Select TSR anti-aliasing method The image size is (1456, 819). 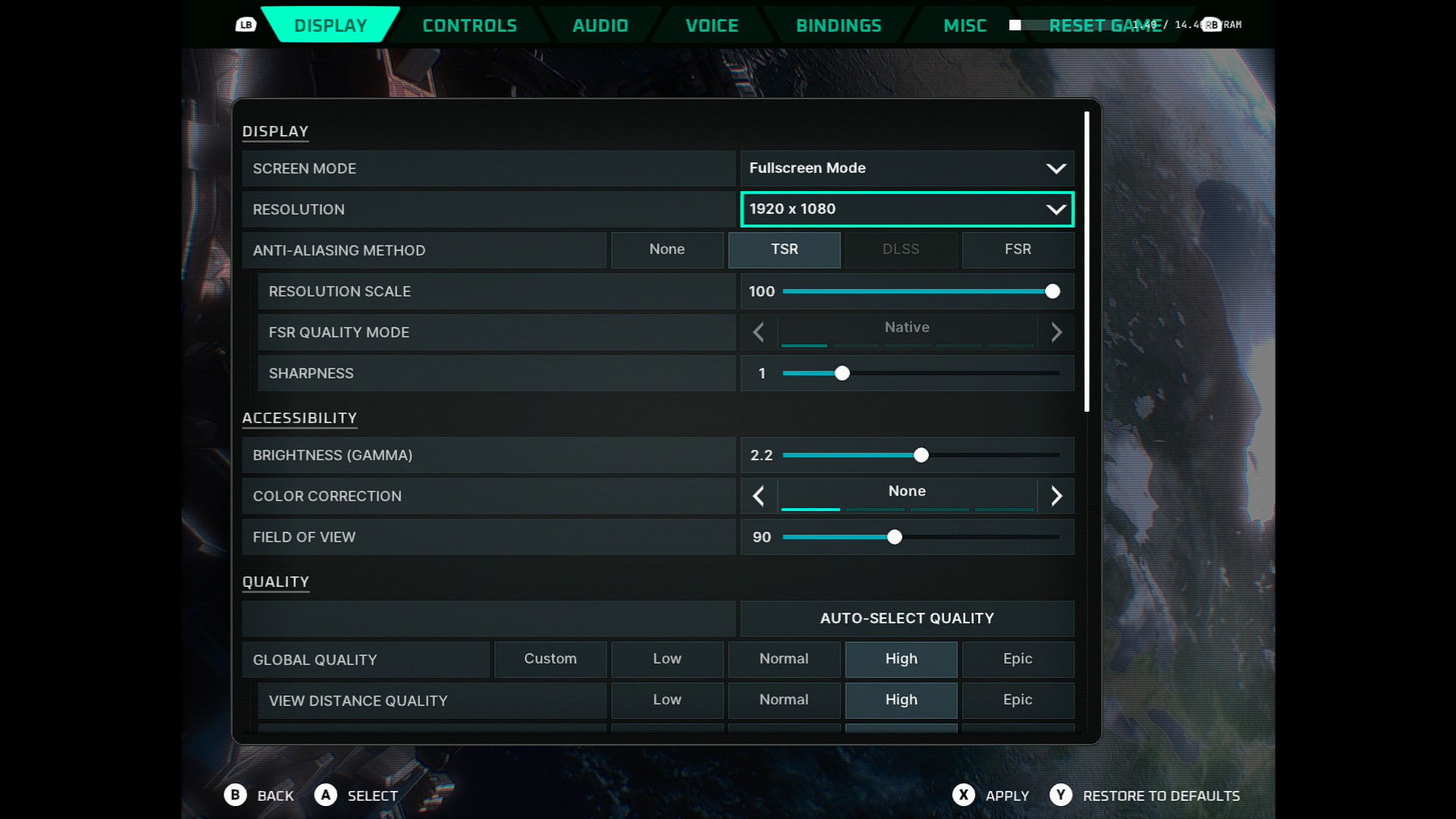click(x=784, y=249)
